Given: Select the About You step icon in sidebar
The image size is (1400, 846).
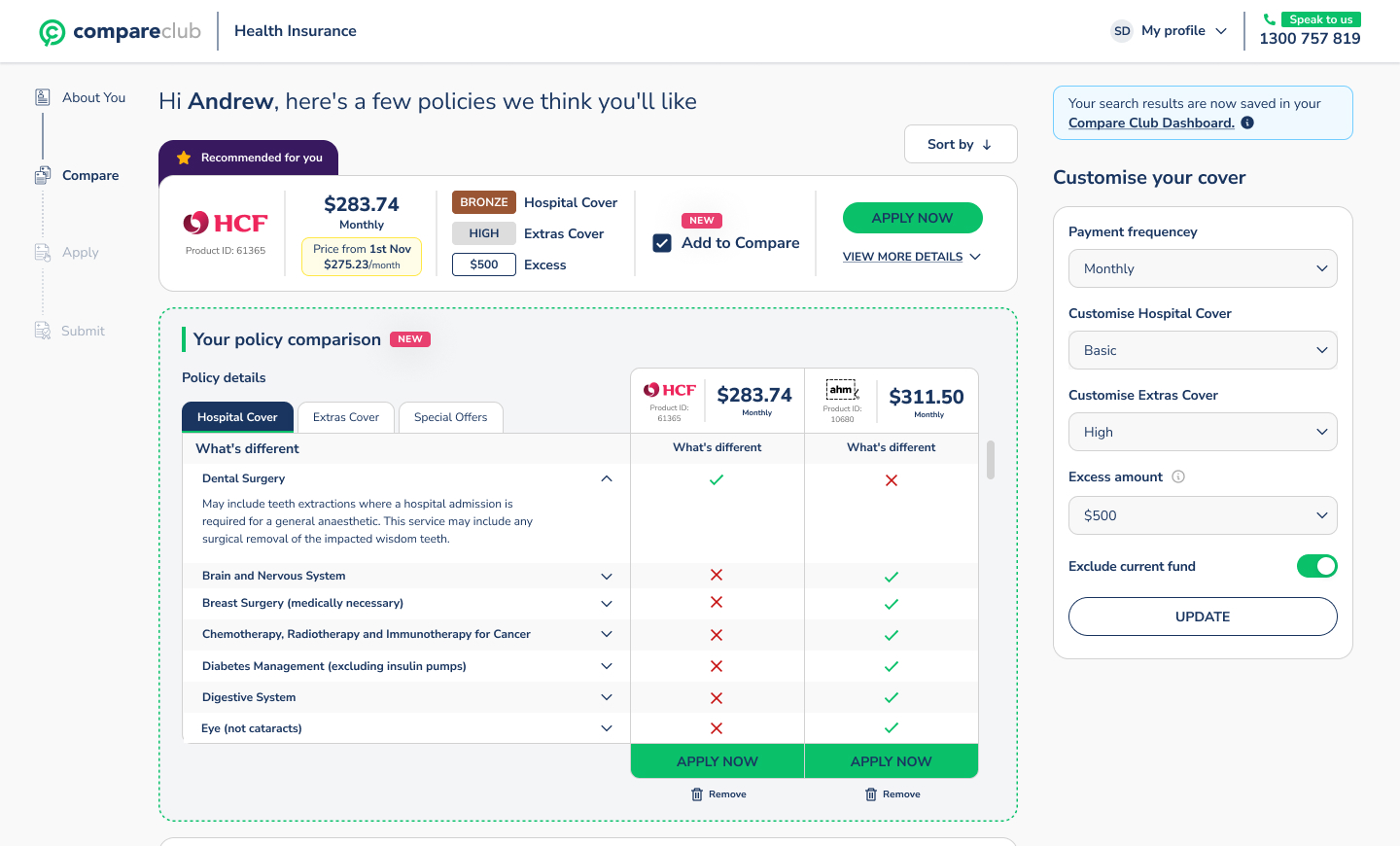Looking at the screenshot, I should click(x=42, y=96).
